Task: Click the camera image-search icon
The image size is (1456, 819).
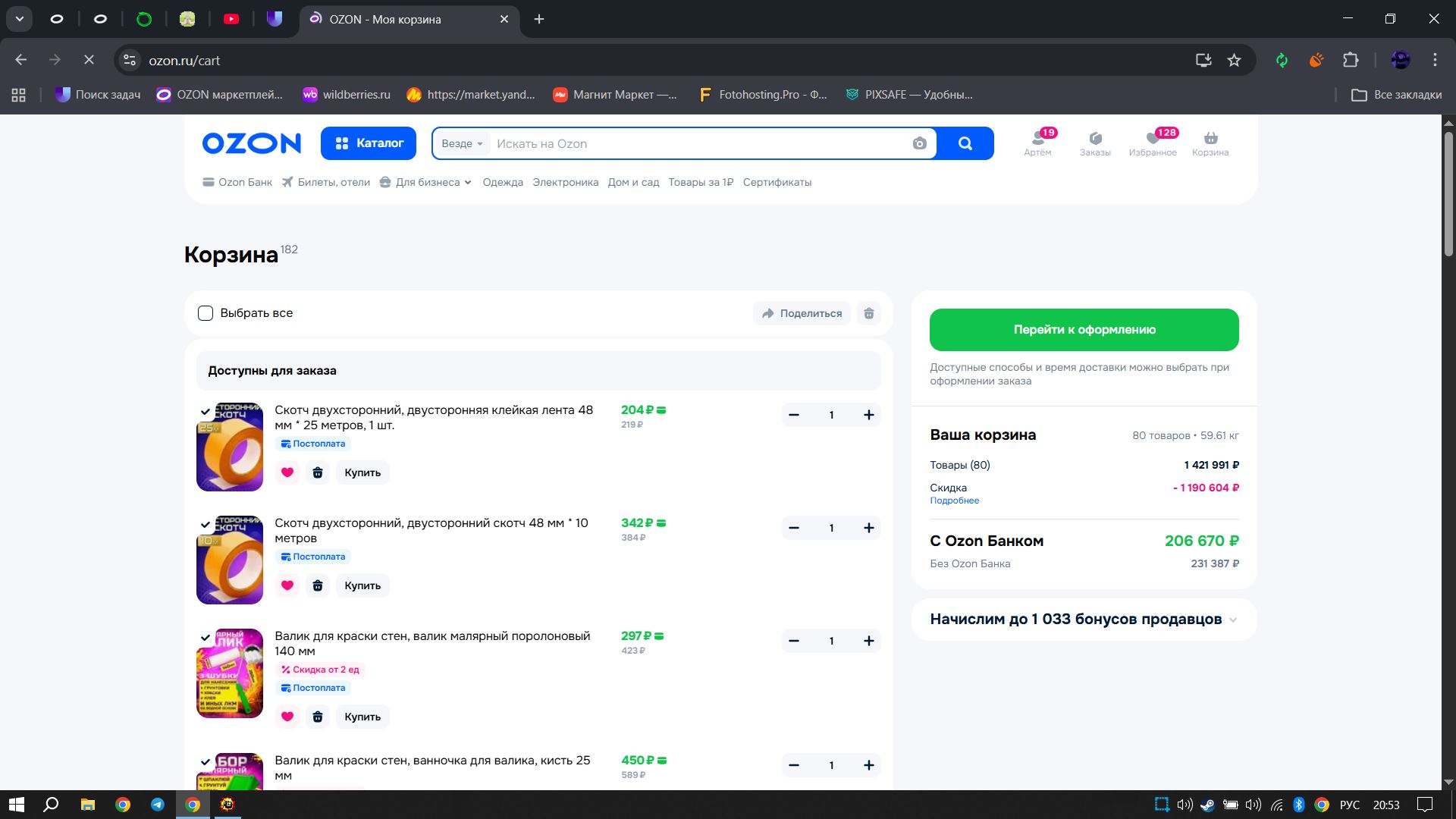Action: pos(919,144)
